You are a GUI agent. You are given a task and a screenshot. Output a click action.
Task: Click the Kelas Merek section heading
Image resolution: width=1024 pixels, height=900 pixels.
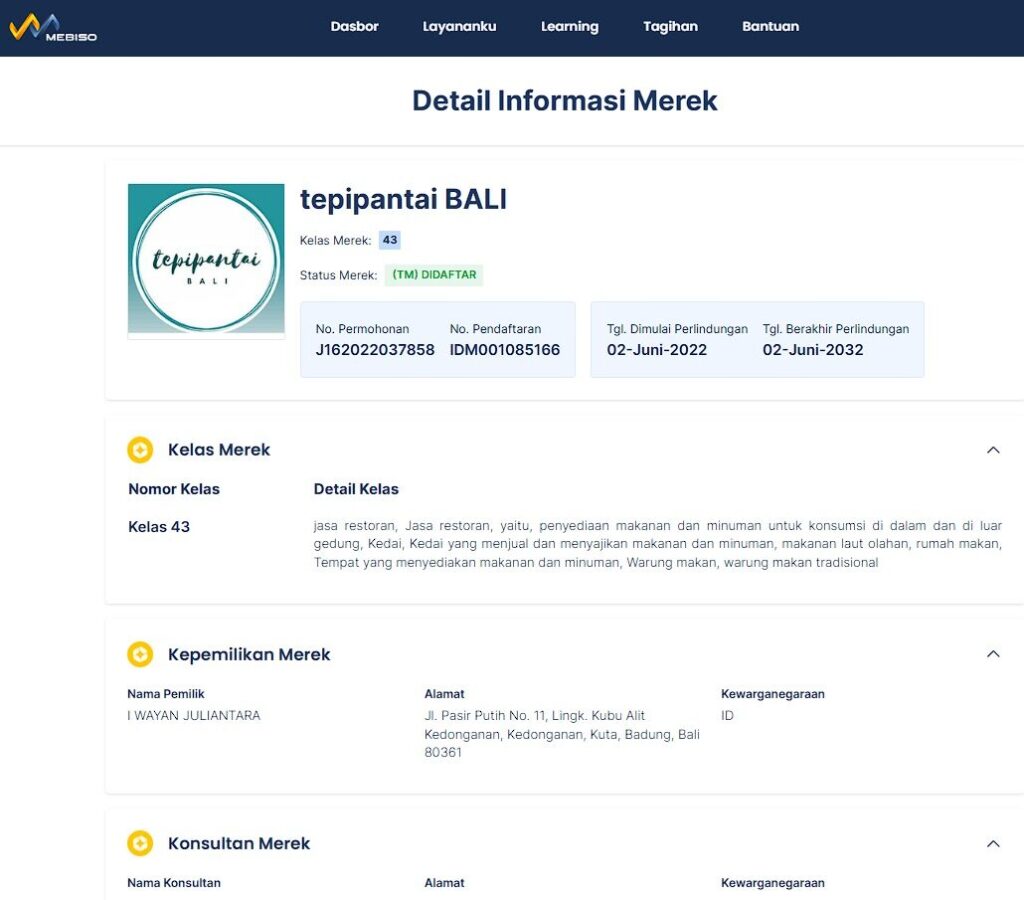pyautogui.click(x=219, y=450)
